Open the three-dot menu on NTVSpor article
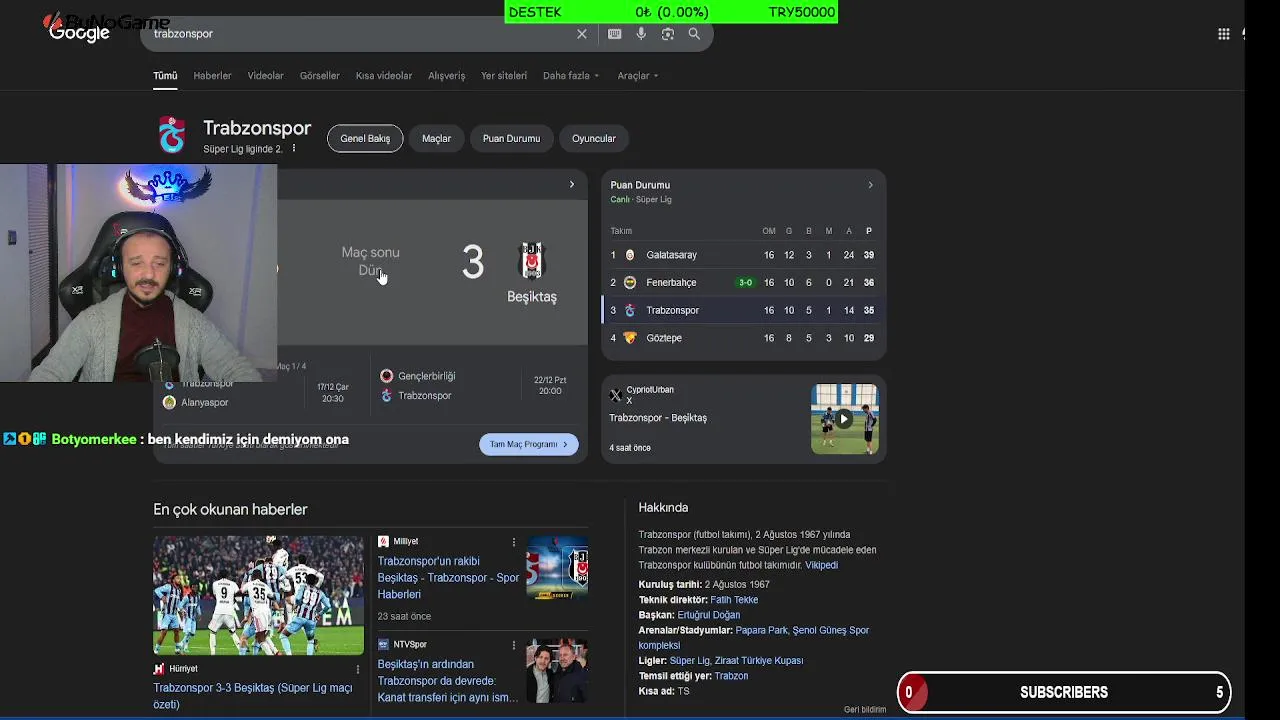 coord(514,645)
